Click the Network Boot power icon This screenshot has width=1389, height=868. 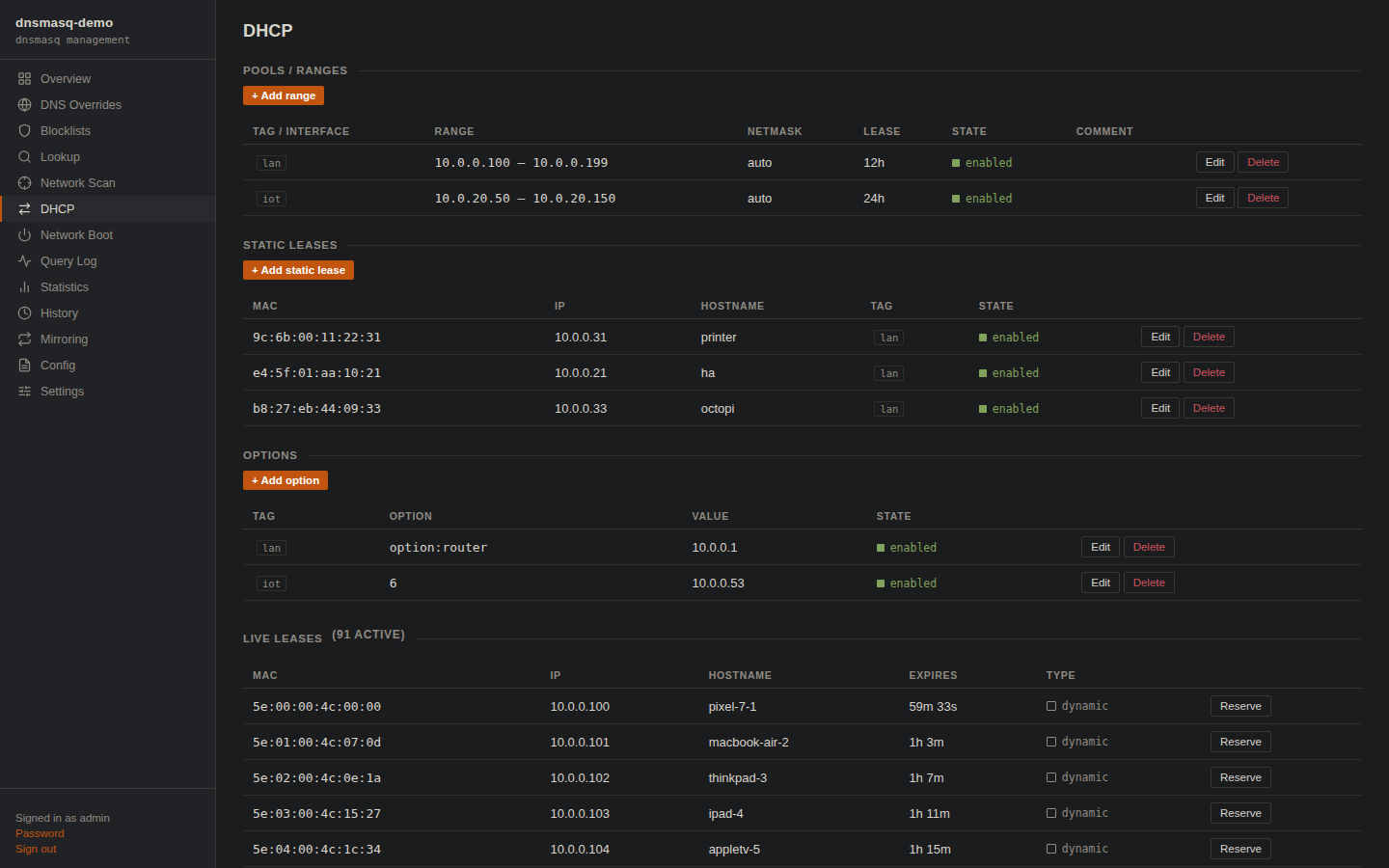(x=24, y=235)
